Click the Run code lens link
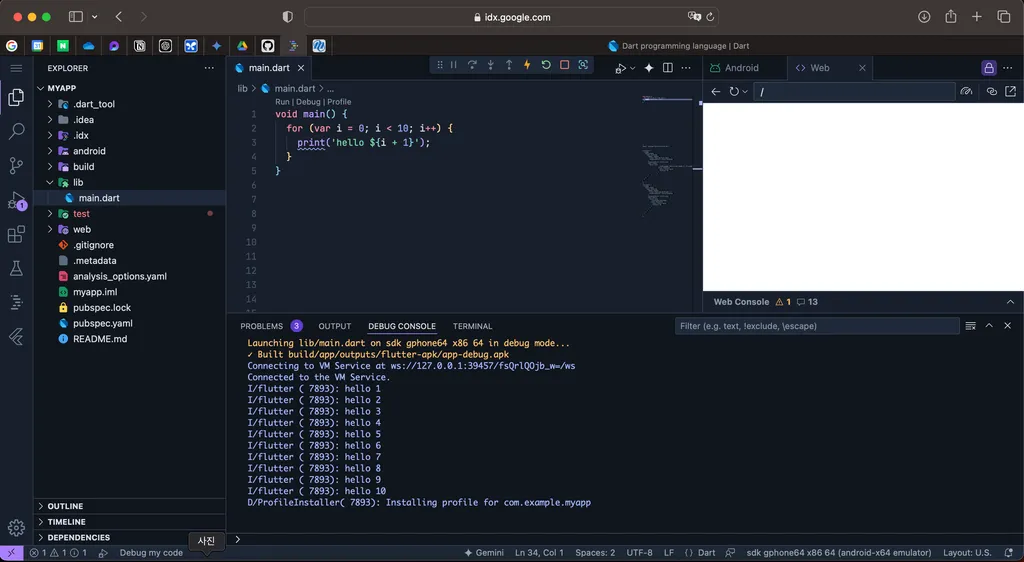1024x562 pixels. click(282, 102)
